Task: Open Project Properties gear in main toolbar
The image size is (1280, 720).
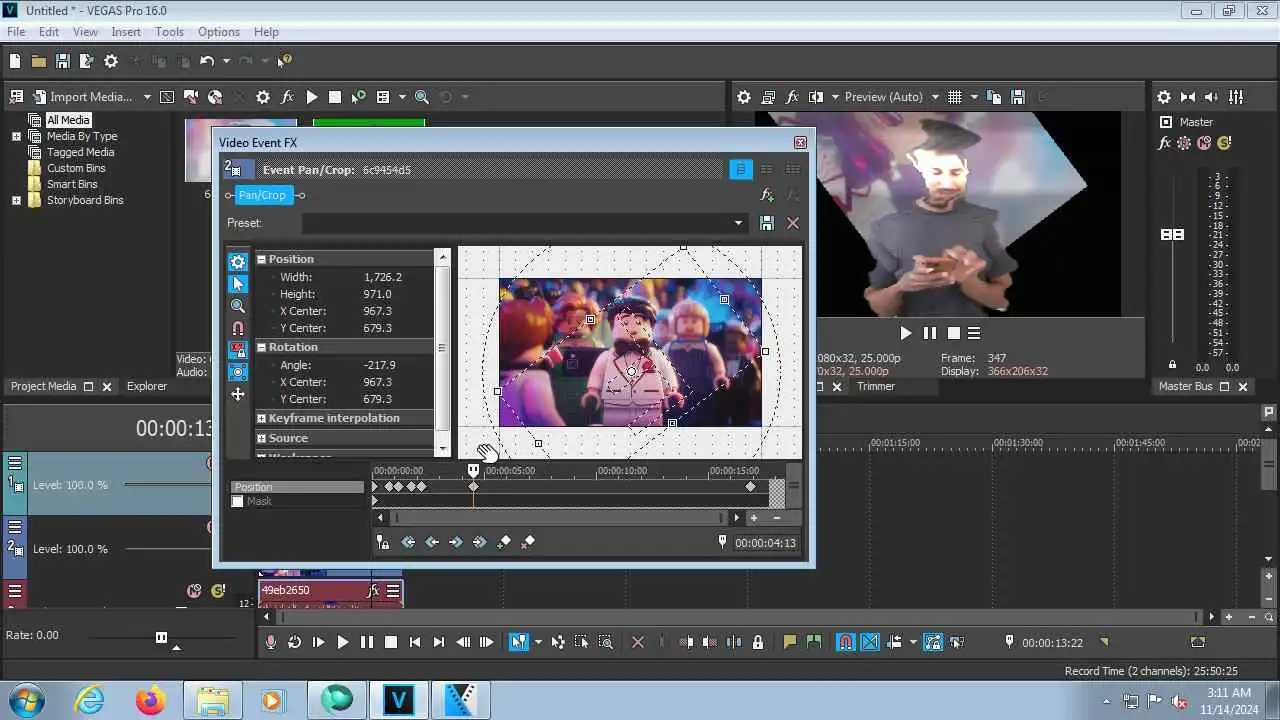Action: (x=111, y=61)
